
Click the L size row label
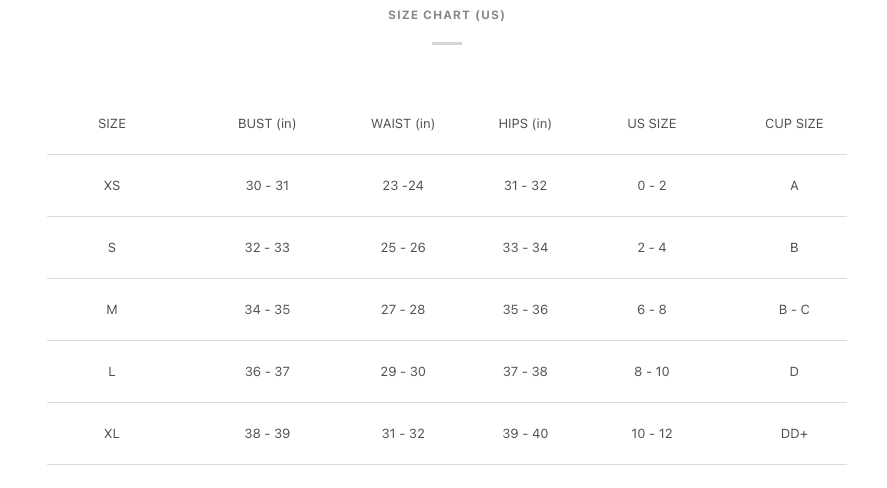click(112, 372)
